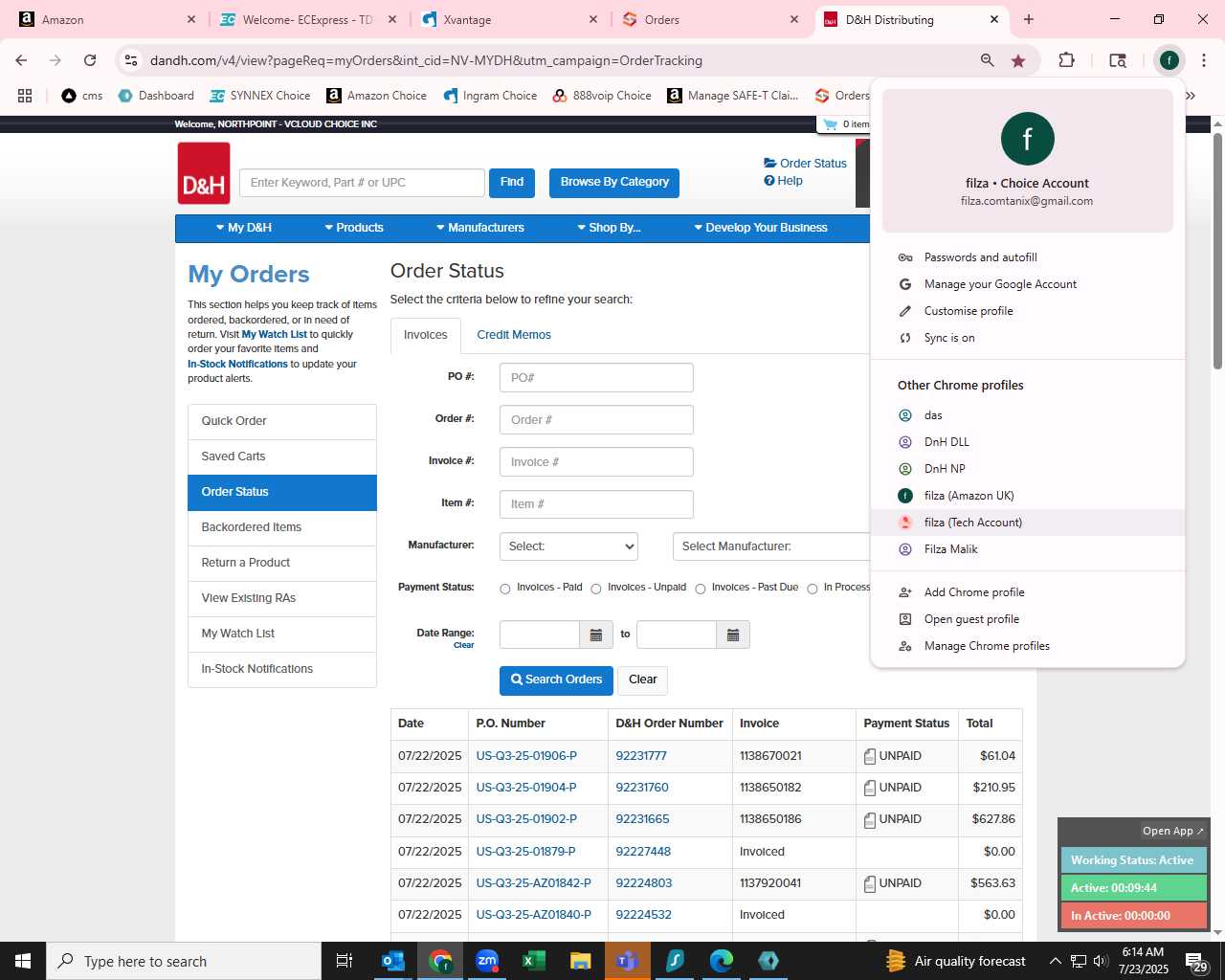Click Open App on tracker widget
1225x980 pixels.
click(1172, 831)
